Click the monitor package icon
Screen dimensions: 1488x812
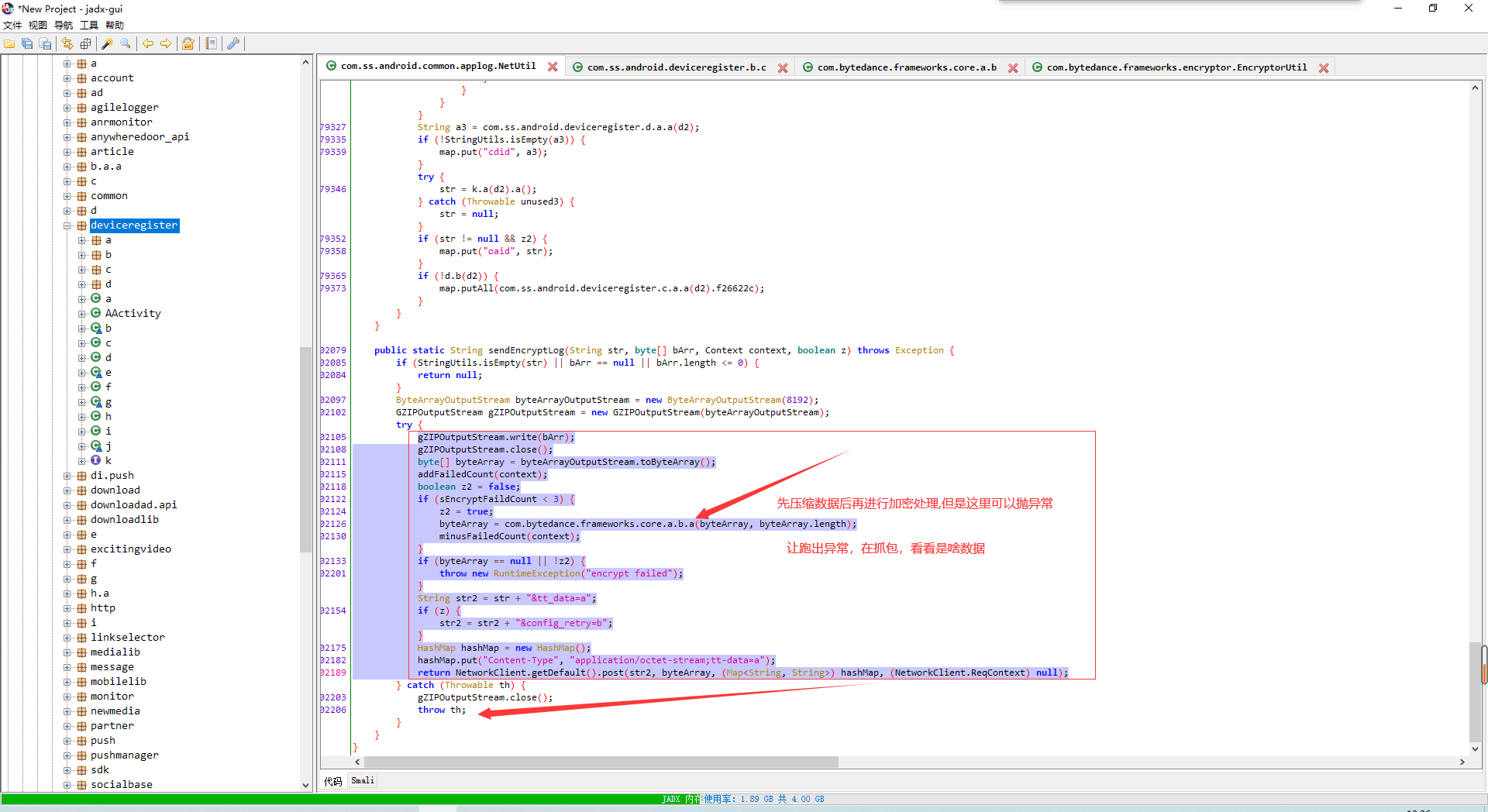pos(81,697)
